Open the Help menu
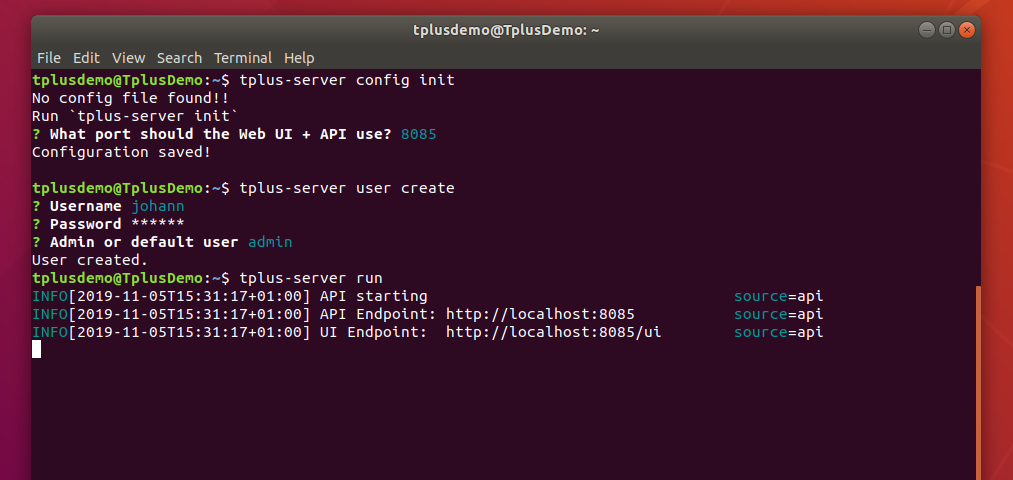 [299, 57]
